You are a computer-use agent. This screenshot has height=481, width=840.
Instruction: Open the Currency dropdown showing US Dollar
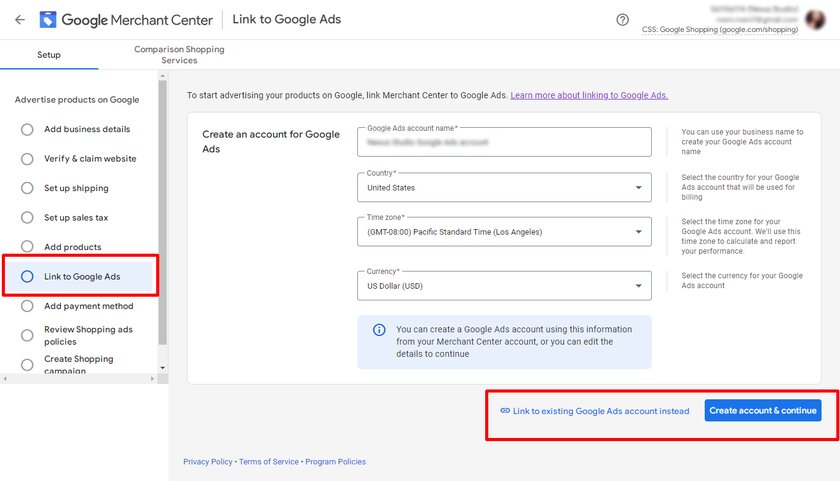(504, 286)
